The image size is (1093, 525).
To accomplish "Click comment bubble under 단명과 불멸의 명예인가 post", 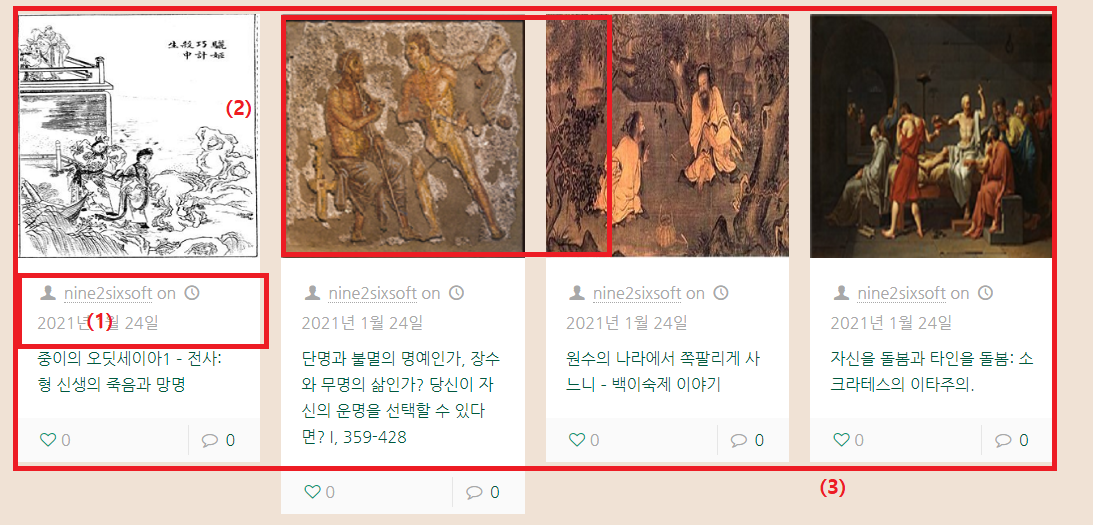I will click(474, 493).
